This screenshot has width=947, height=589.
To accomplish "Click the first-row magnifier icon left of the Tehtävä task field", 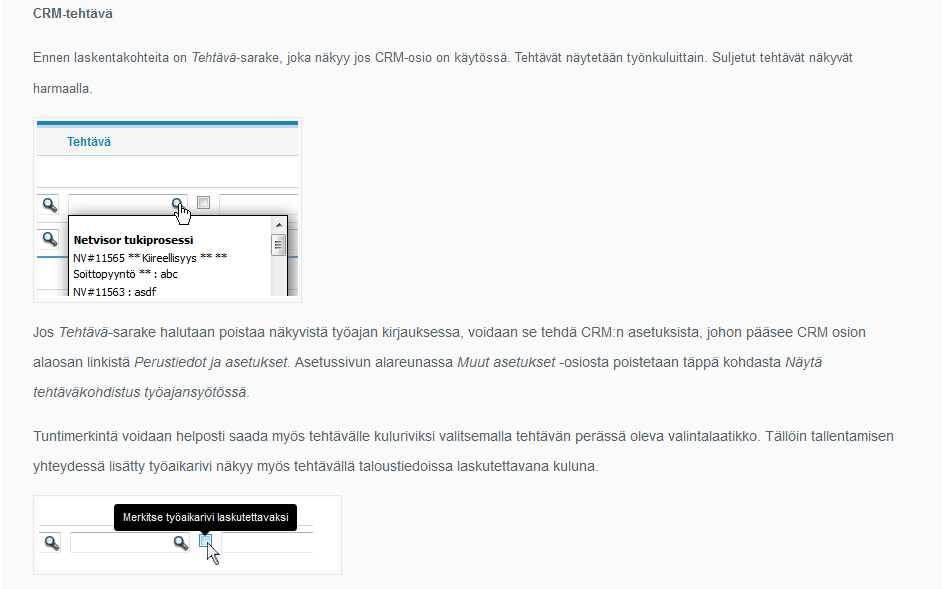I will (50, 205).
